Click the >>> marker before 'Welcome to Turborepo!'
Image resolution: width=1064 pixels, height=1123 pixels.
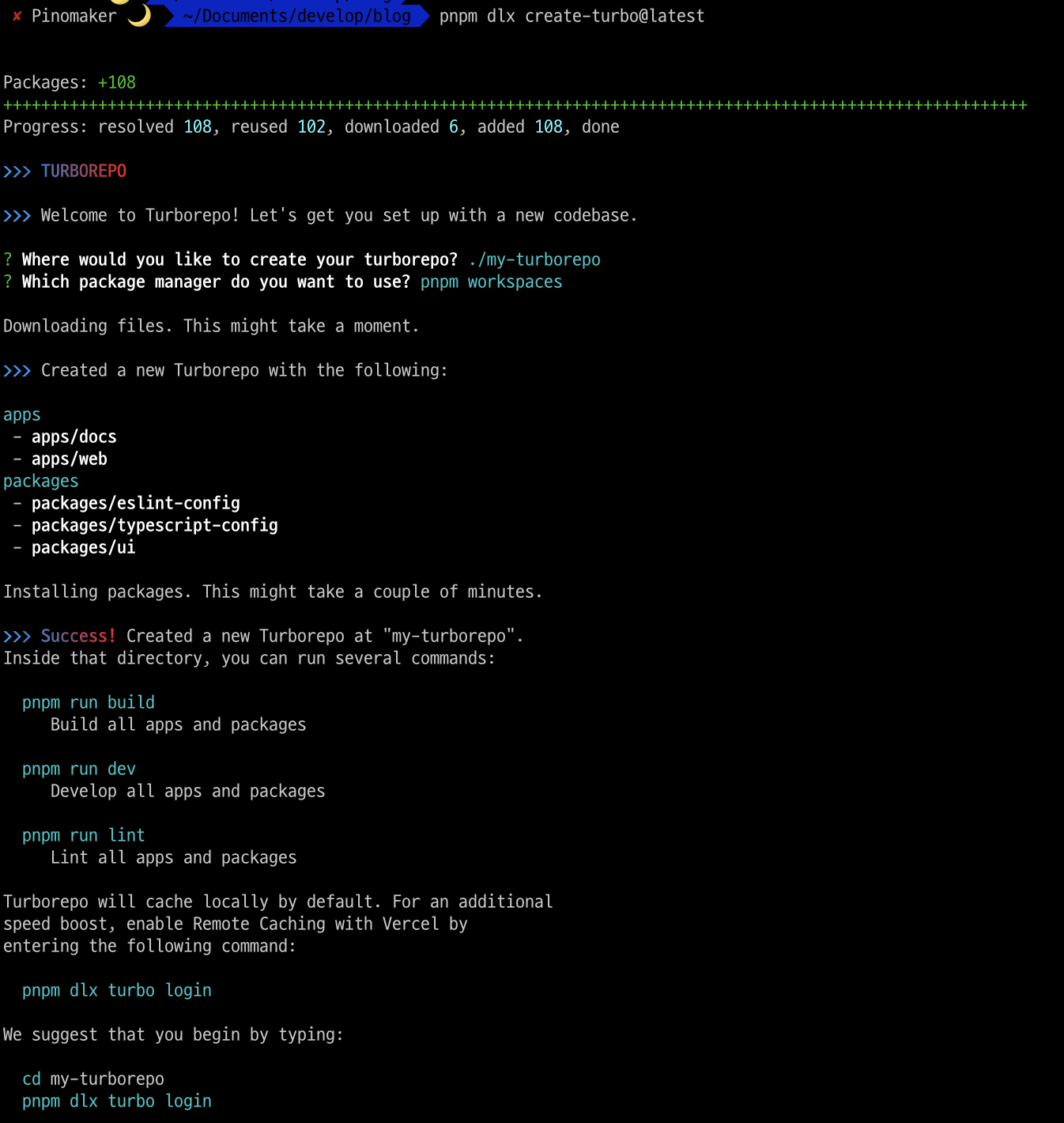17,215
